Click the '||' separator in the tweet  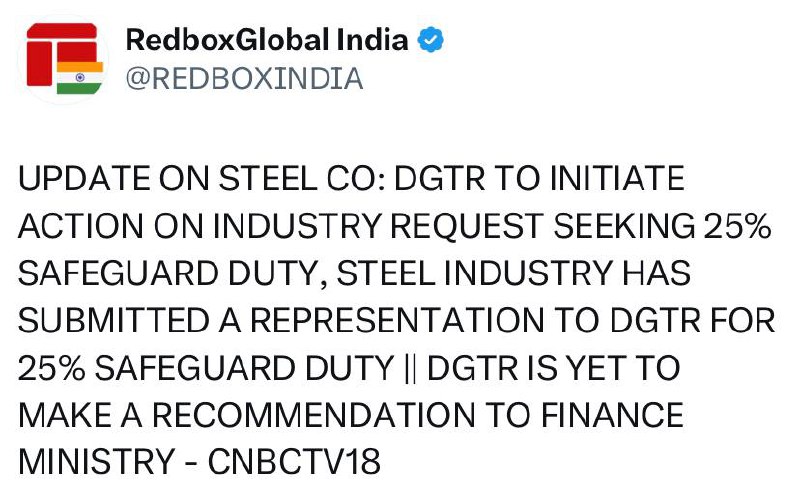click(x=410, y=369)
